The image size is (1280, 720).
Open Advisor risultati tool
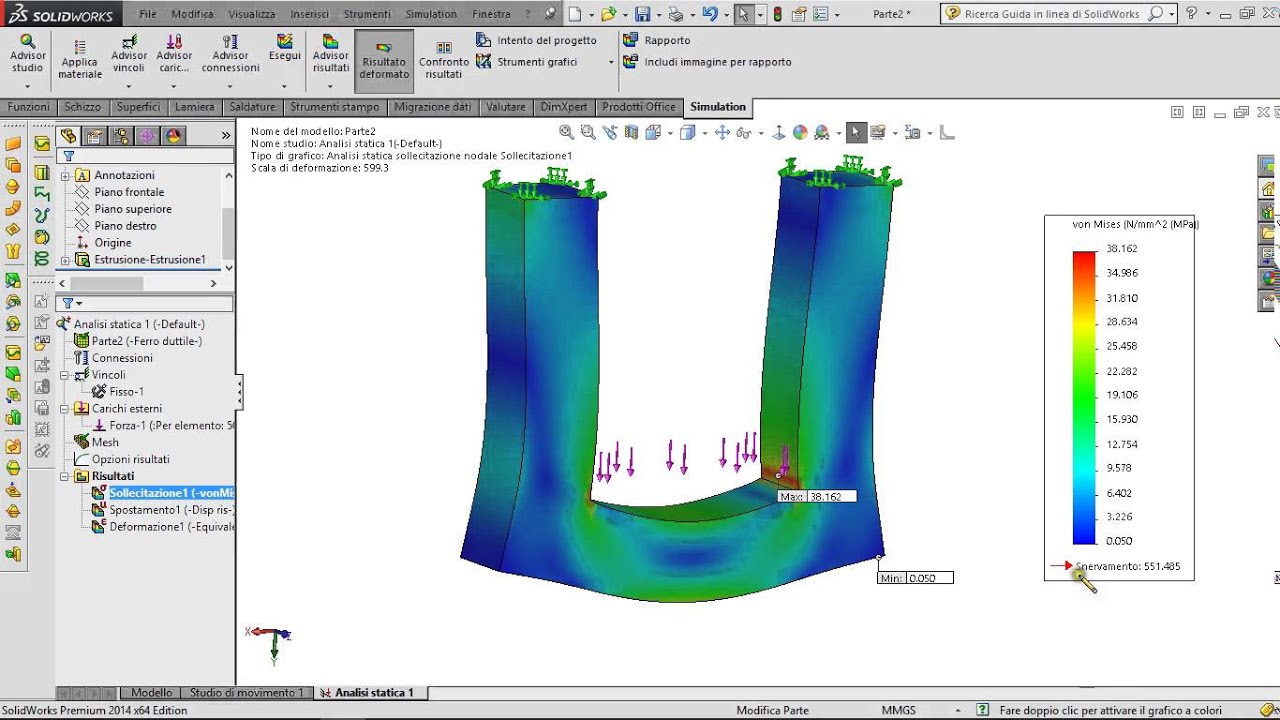[x=331, y=54]
